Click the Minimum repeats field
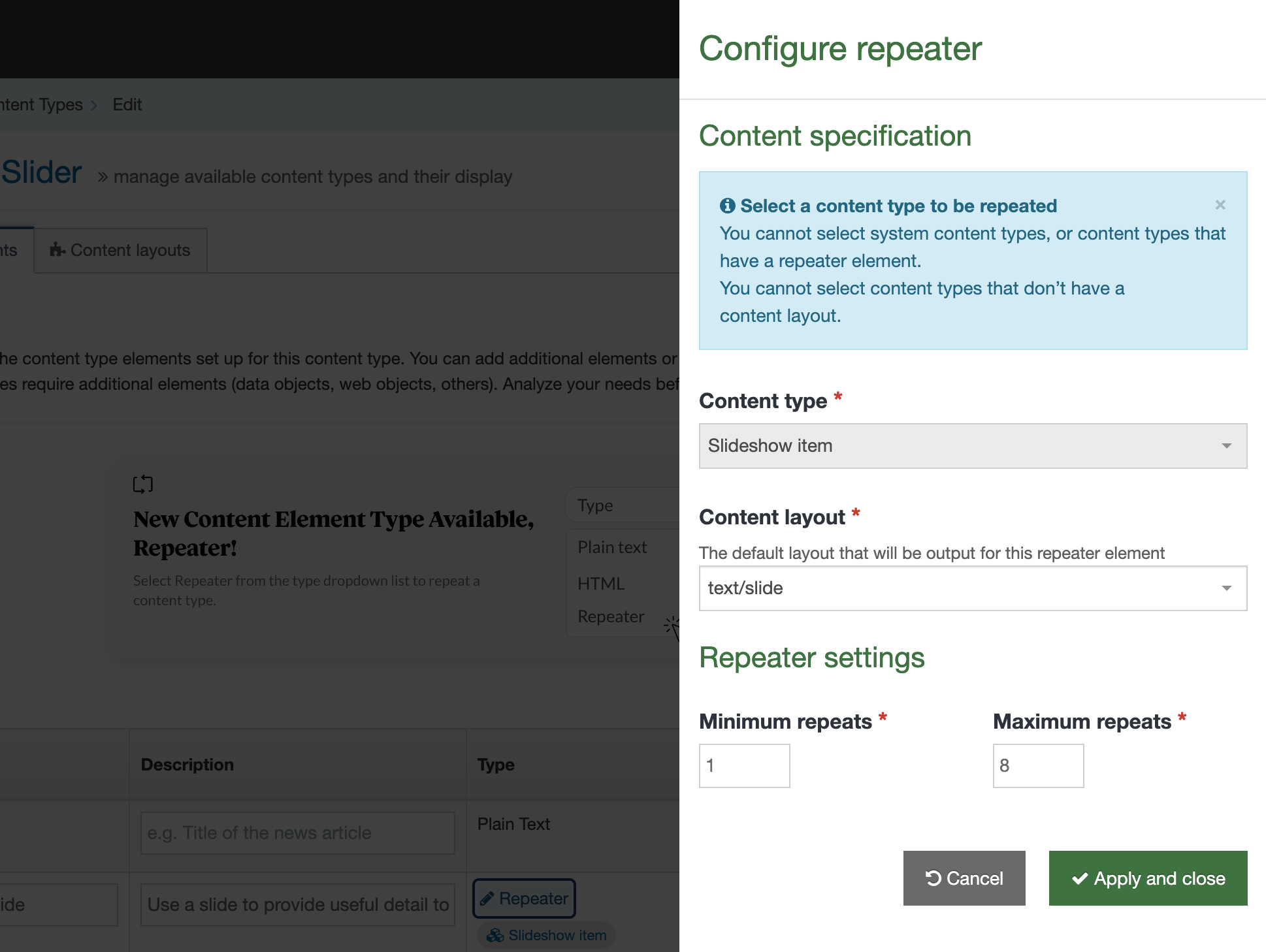Viewport: 1266px width, 952px height. (744, 765)
